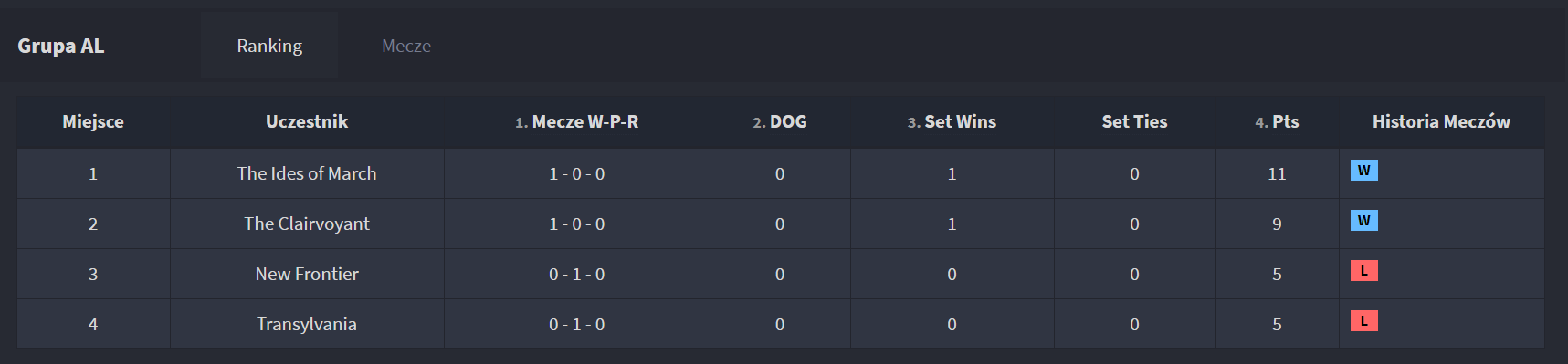
Task: Click the Uczestnik column header
Action: pos(307,121)
